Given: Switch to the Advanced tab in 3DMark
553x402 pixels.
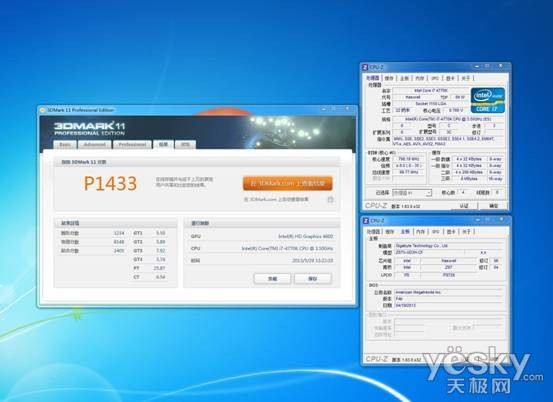Looking at the screenshot, I should (95, 145).
